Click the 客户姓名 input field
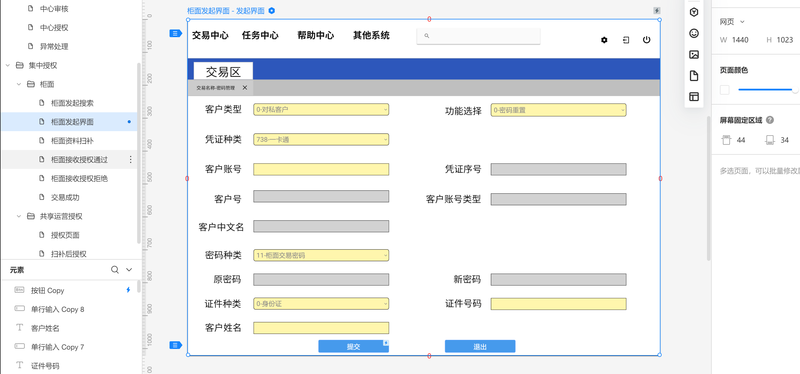This screenshot has width=800, height=374. point(321,328)
